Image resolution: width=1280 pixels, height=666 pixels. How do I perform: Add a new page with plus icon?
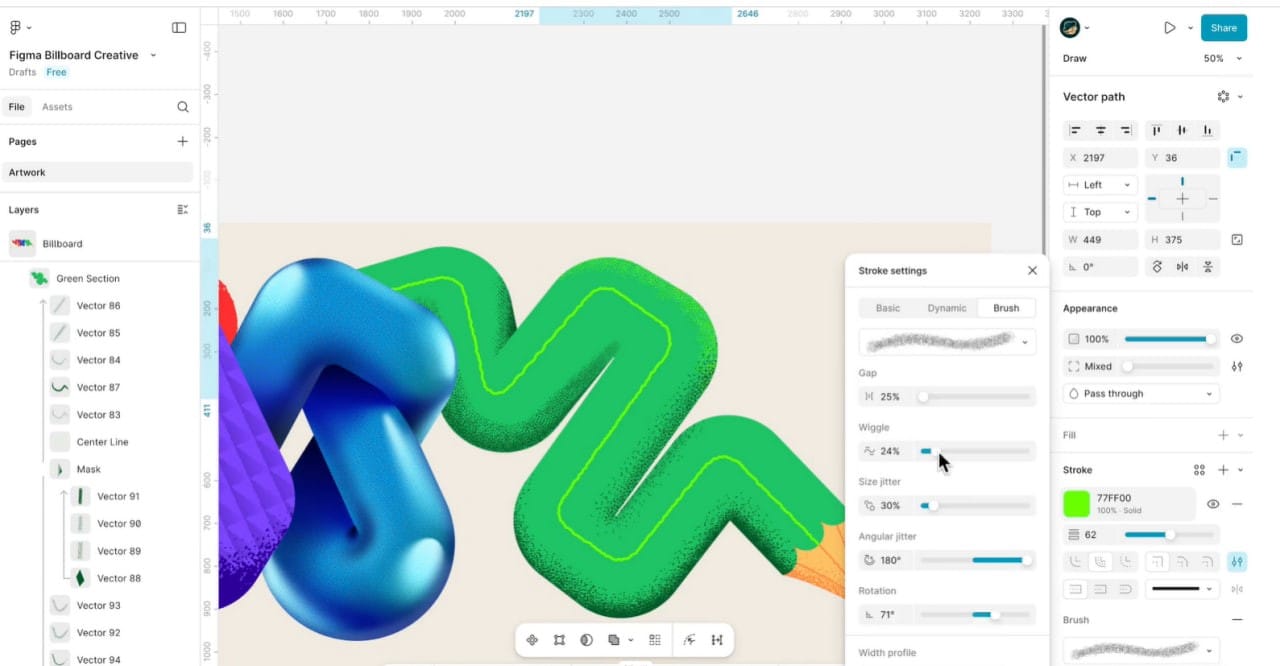[183, 142]
